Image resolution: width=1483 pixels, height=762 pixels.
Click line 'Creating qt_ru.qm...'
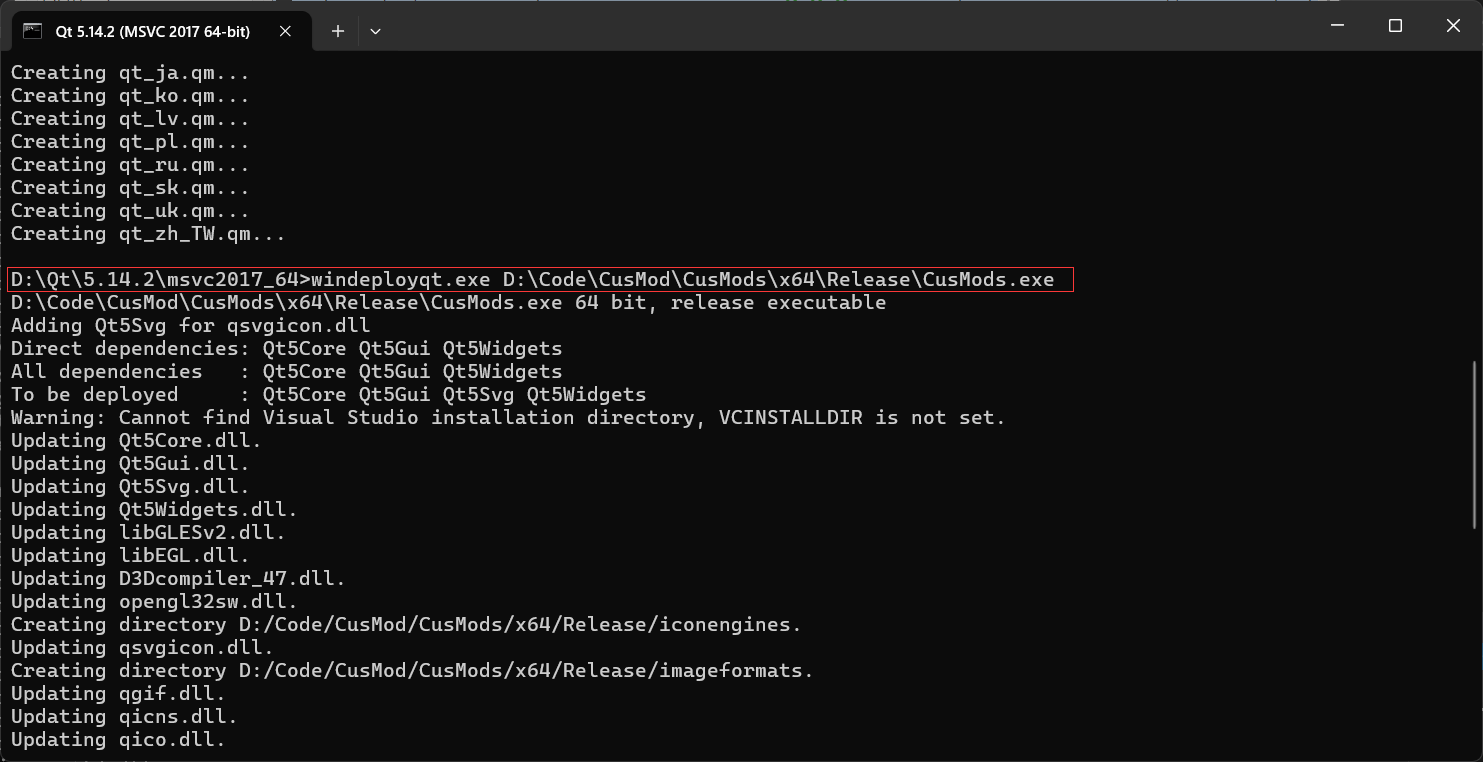pyautogui.click(x=130, y=165)
